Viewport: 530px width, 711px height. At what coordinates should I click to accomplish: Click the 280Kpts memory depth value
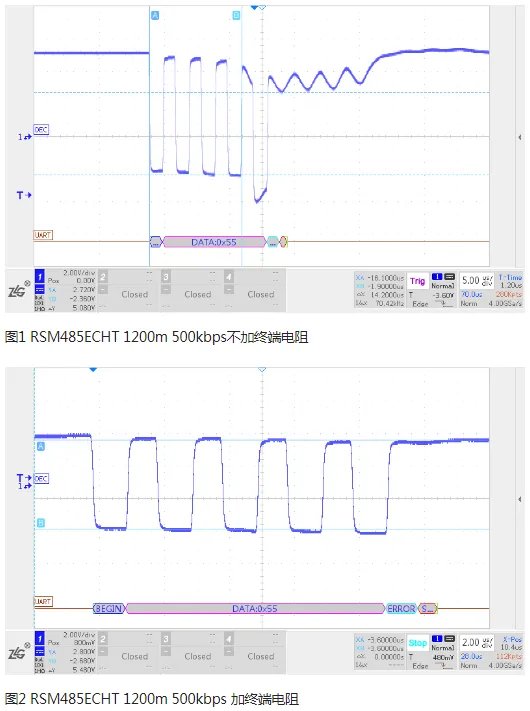click(x=509, y=294)
